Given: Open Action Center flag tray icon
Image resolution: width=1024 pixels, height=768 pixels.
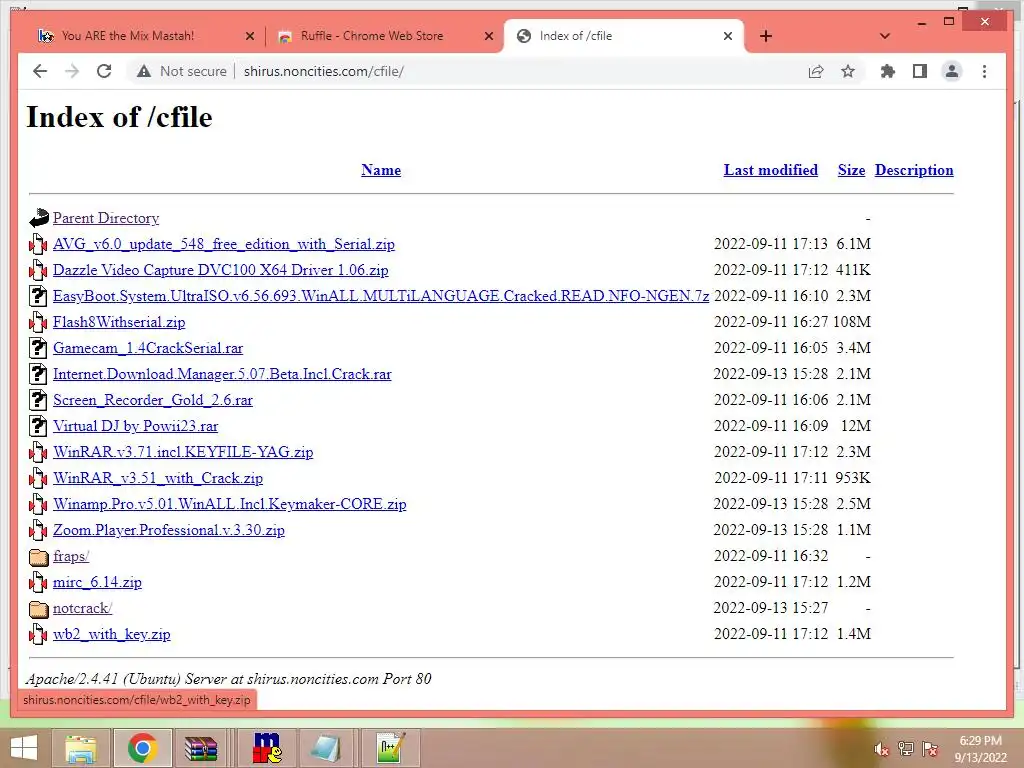Looking at the screenshot, I should pos(929,748).
